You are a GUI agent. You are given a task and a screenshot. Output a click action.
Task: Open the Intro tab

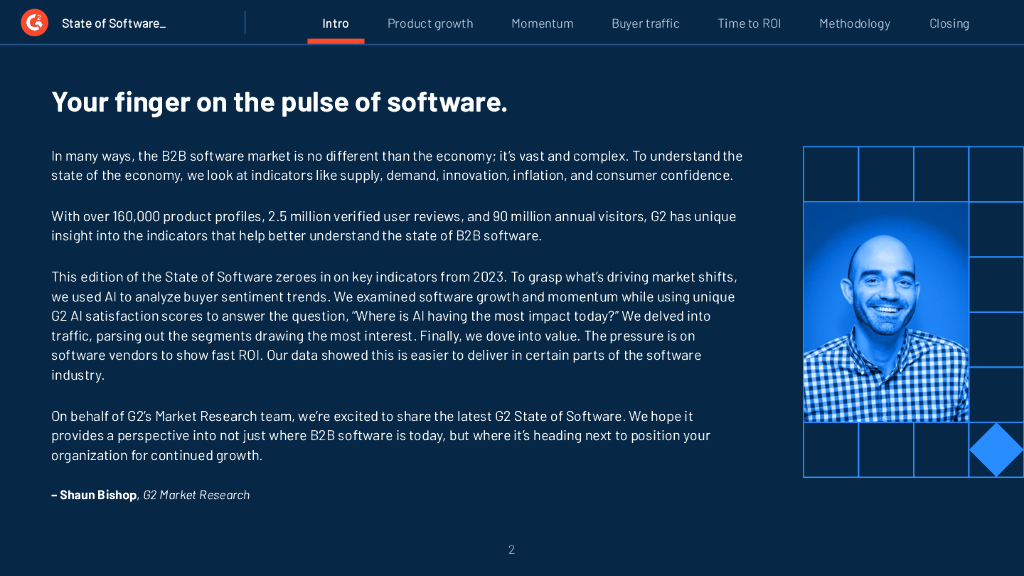(x=336, y=23)
